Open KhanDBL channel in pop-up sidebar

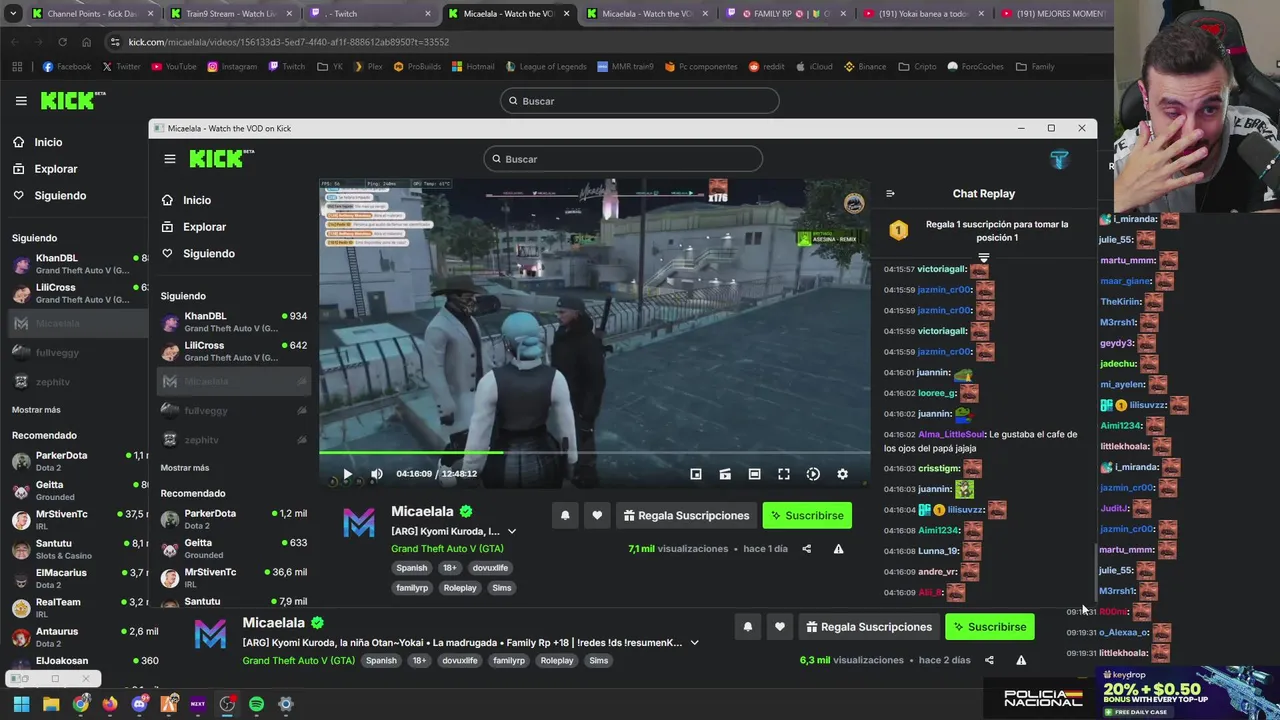[x=233, y=322]
